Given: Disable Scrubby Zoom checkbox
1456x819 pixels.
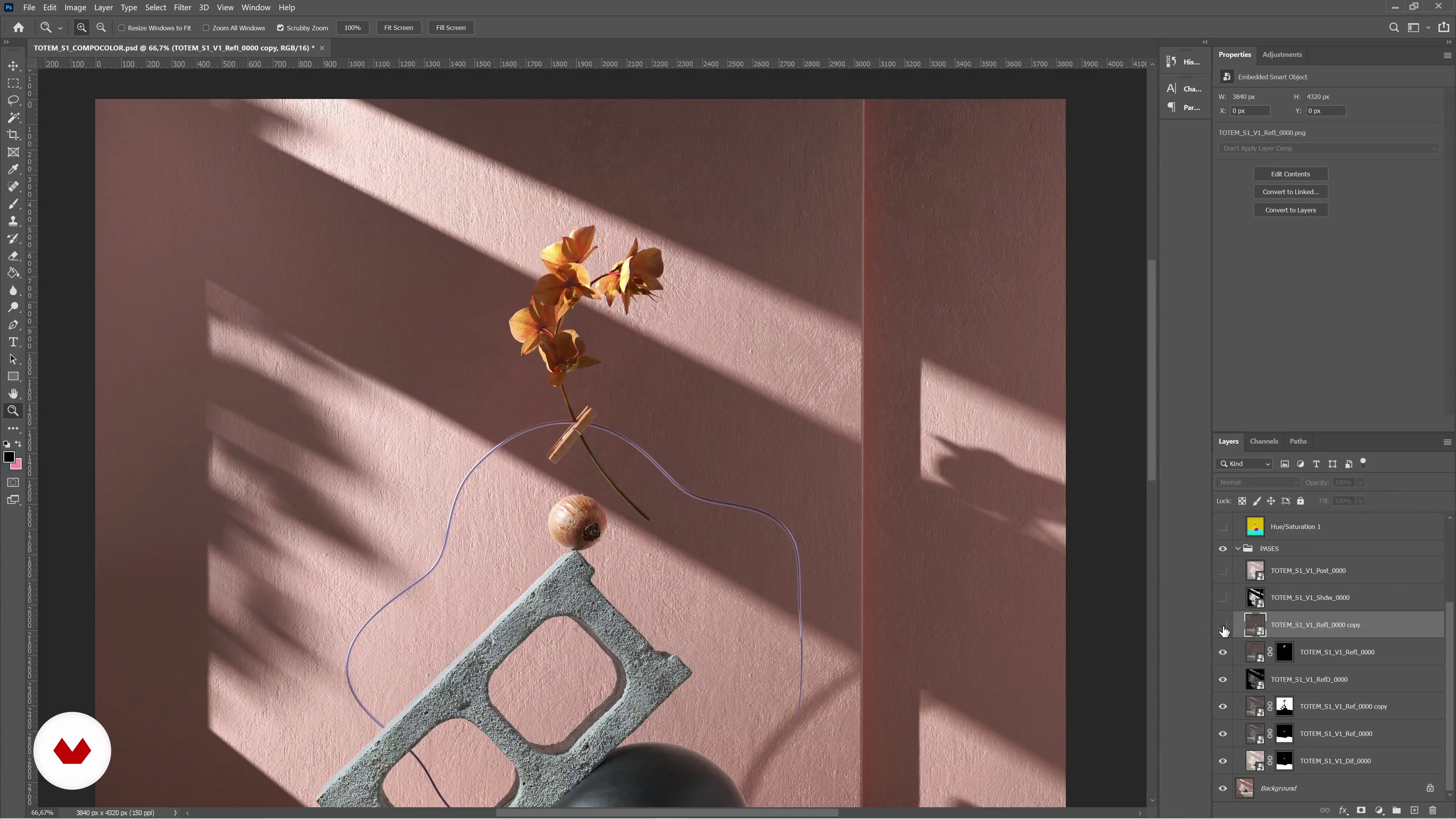Looking at the screenshot, I should (x=280, y=28).
